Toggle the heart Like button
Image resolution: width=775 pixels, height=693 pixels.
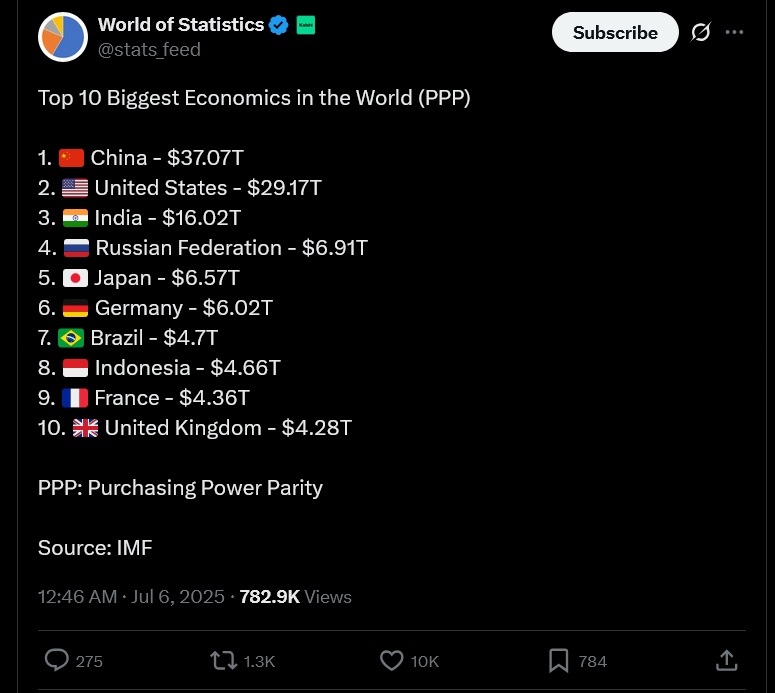392,660
